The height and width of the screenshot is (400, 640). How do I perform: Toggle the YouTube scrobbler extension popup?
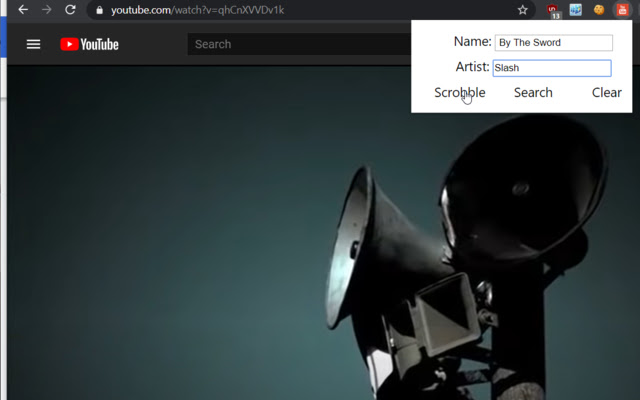(x=622, y=10)
